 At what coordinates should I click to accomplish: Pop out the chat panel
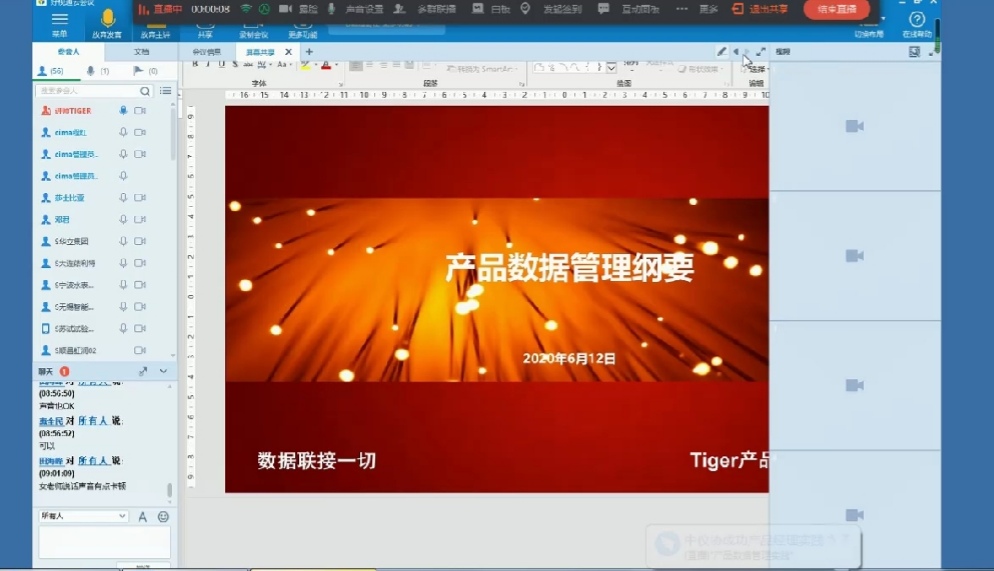click(x=143, y=371)
